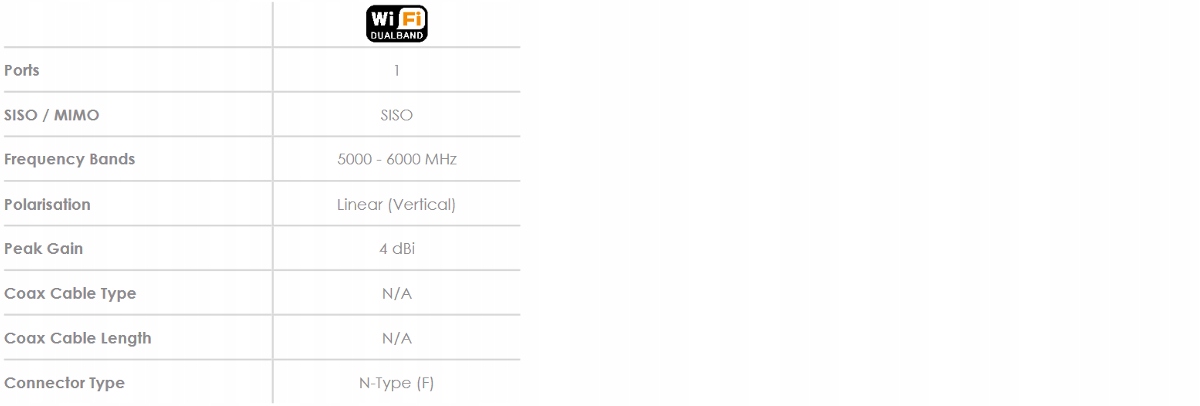Viewport: 1200px width, 406px height.
Task: Click the white "Wi" letters in the logo
Action: [x=382, y=19]
